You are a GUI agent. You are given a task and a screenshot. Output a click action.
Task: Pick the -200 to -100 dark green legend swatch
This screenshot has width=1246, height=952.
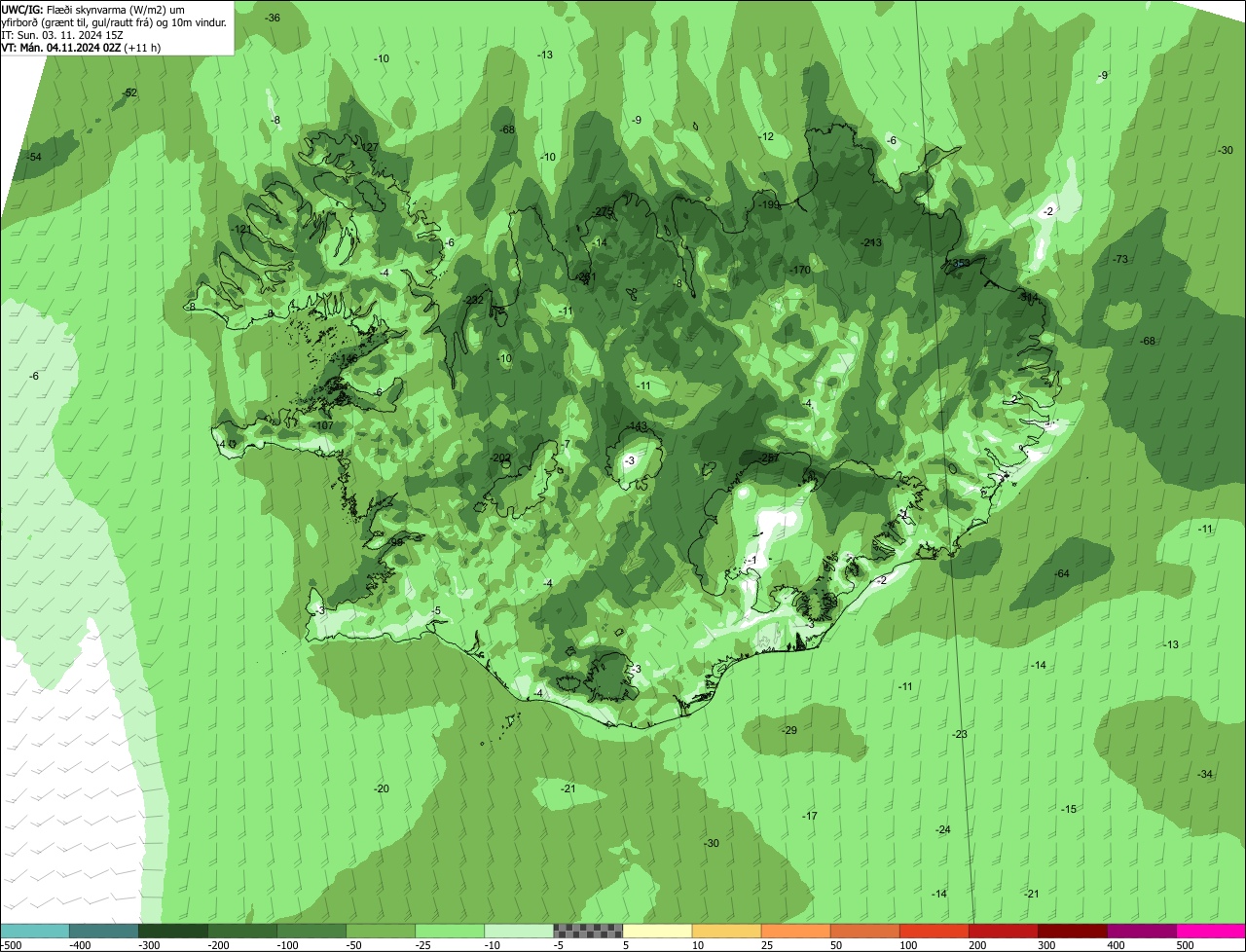[x=242, y=931]
